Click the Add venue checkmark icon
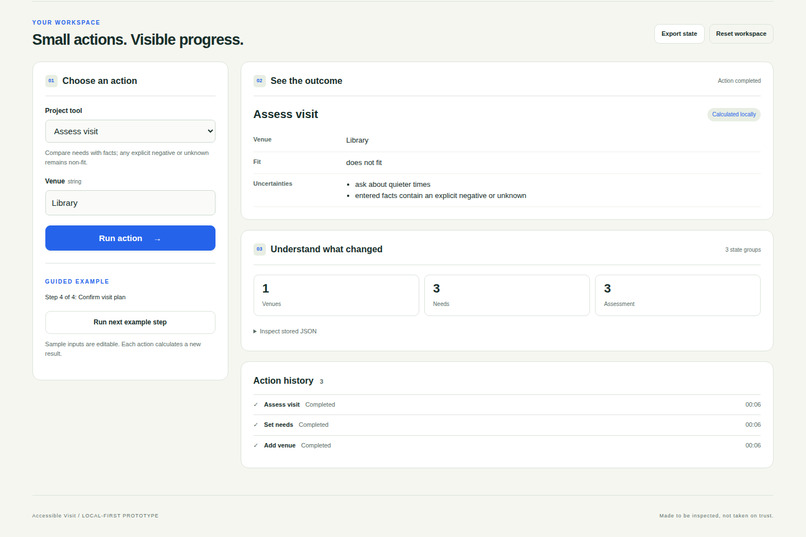806x537 pixels. (x=255, y=446)
